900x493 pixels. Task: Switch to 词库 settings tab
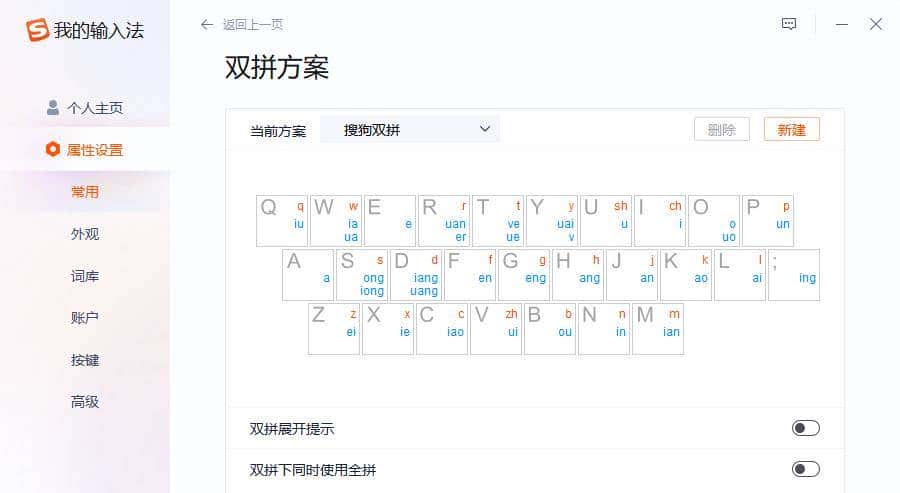tap(85, 276)
